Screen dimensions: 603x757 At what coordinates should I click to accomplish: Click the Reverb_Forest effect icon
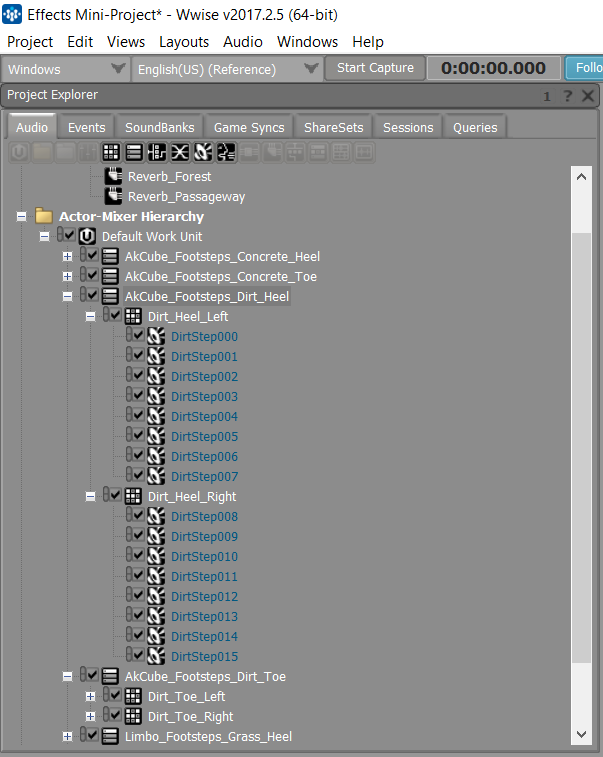[x=113, y=176]
